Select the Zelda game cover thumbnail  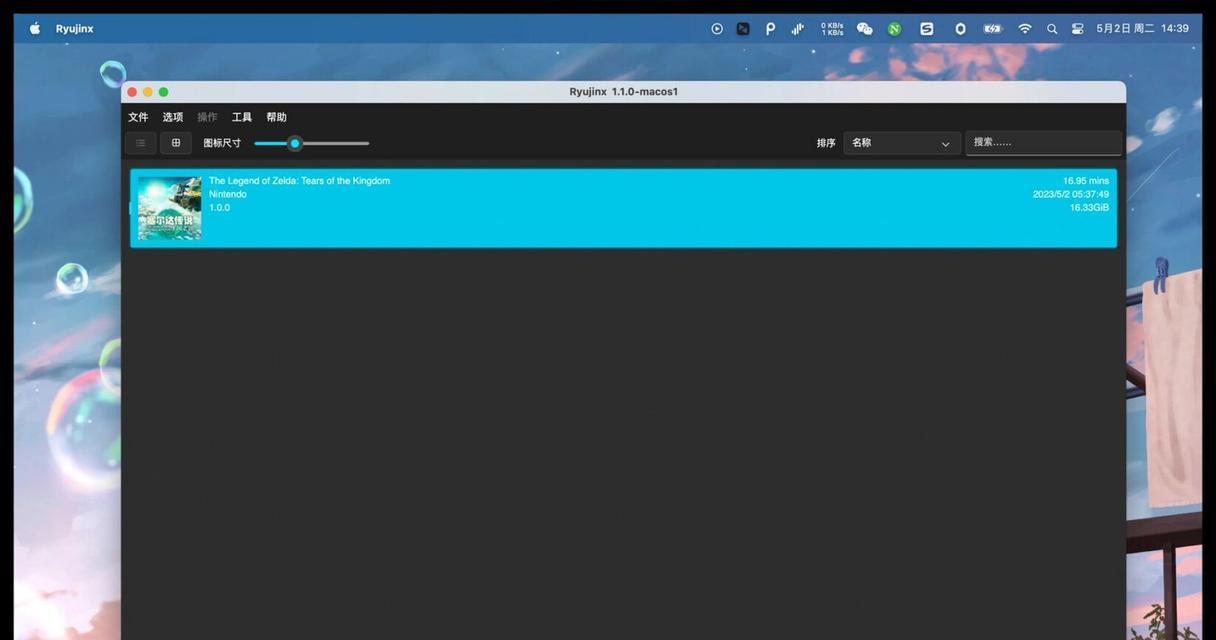tap(169, 208)
